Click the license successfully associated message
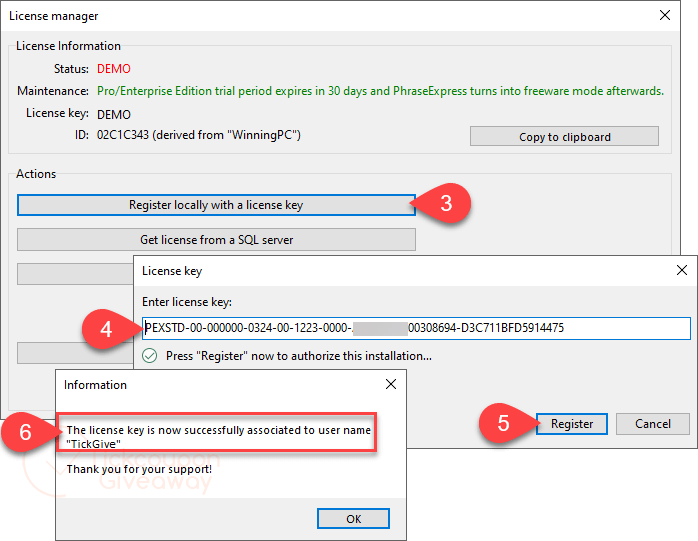This screenshot has width=698, height=541. point(219,437)
